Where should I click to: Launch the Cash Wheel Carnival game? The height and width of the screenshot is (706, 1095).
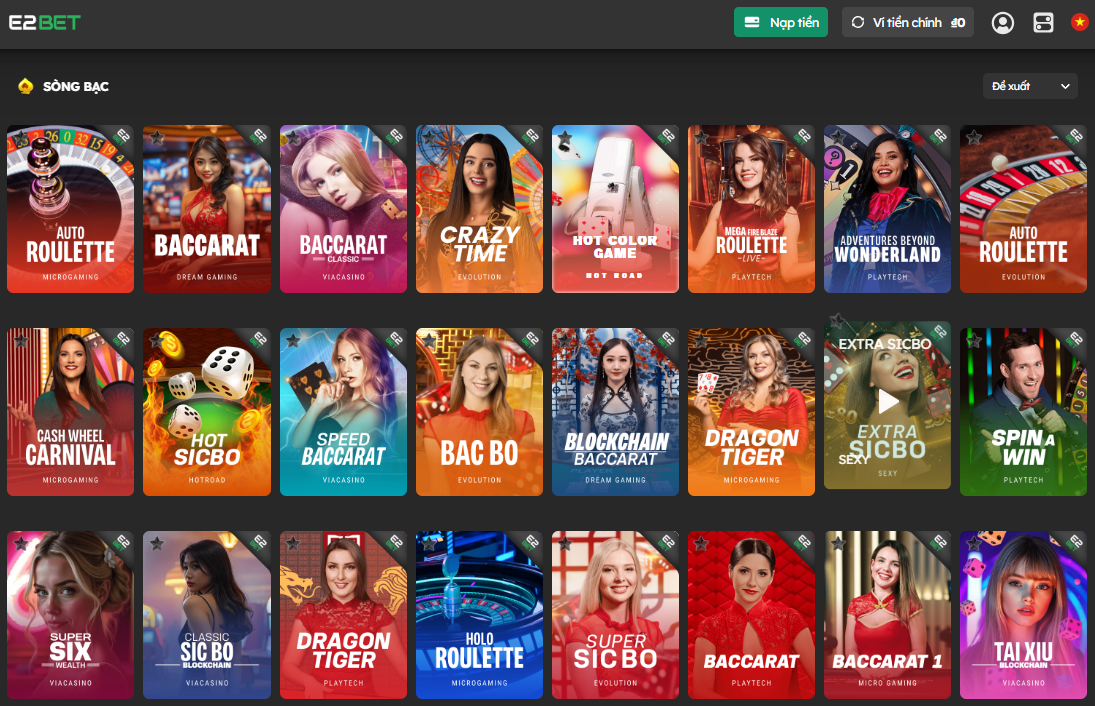[71, 412]
